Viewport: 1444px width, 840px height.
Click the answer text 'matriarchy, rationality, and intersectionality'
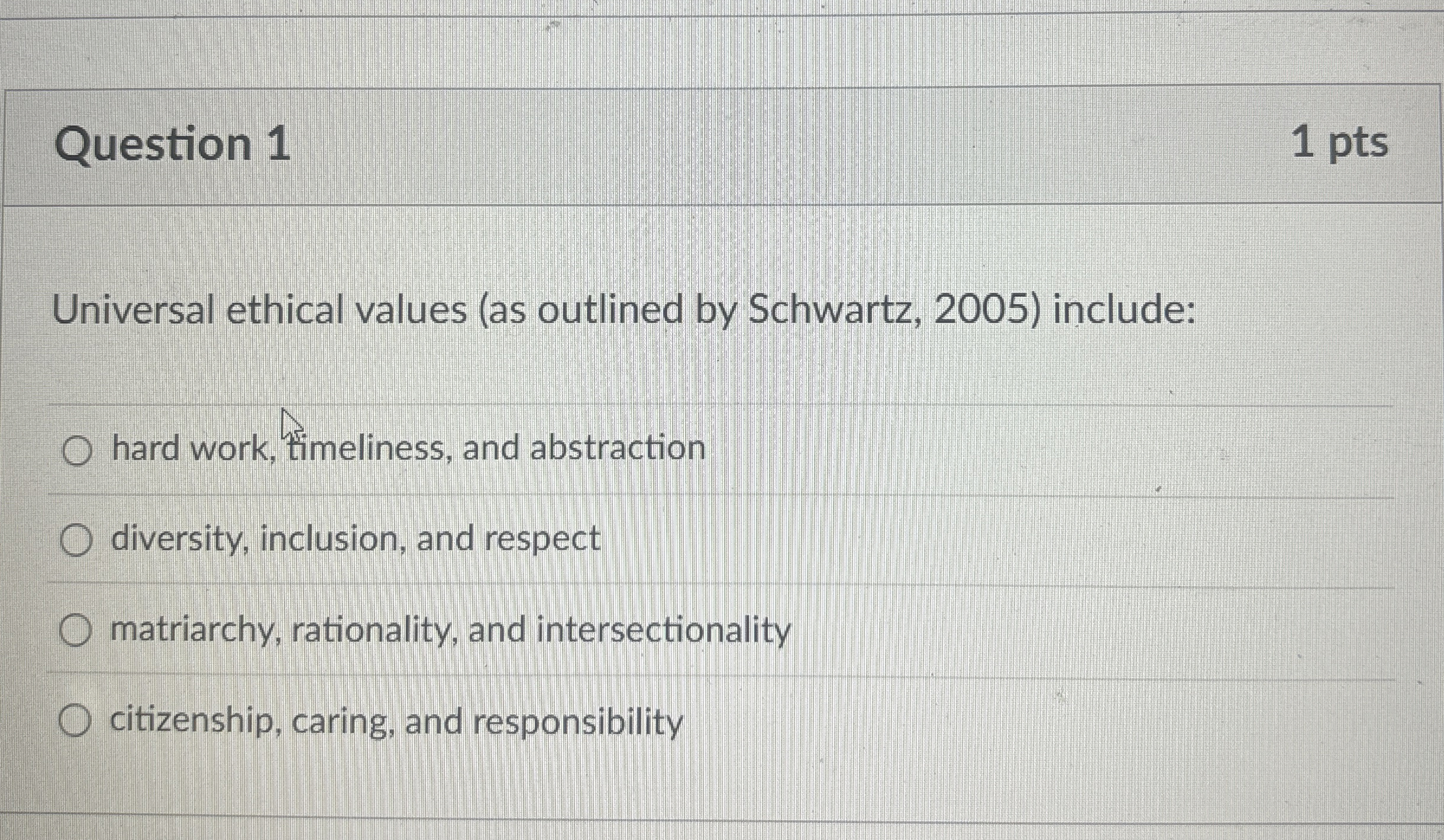pyautogui.click(x=450, y=631)
